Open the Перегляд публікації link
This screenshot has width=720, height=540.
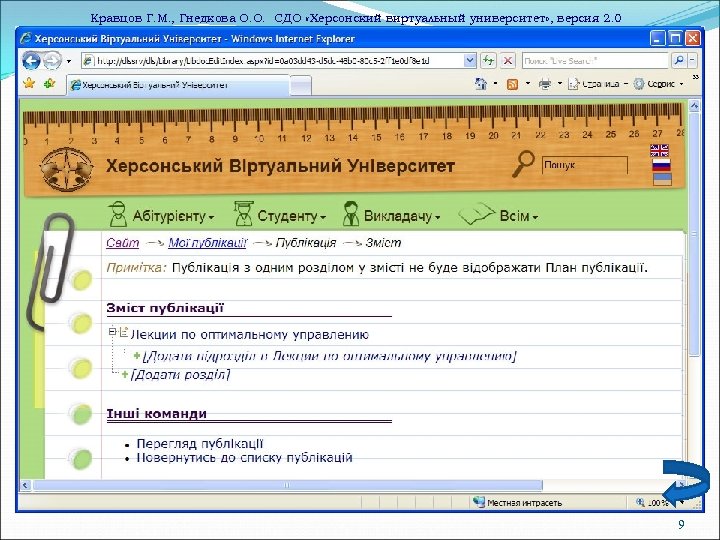(x=200, y=444)
